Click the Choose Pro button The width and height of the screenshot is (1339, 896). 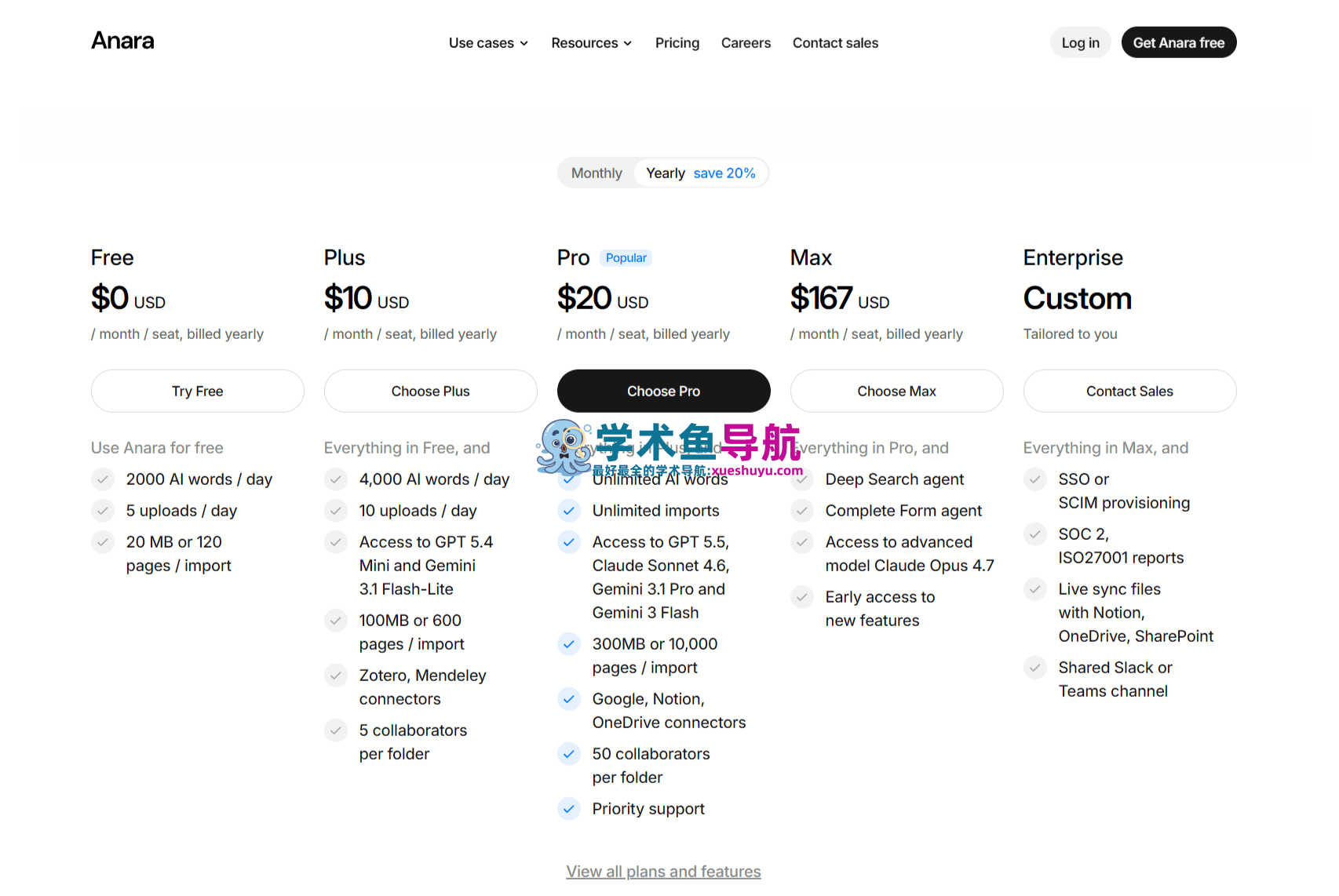point(664,391)
